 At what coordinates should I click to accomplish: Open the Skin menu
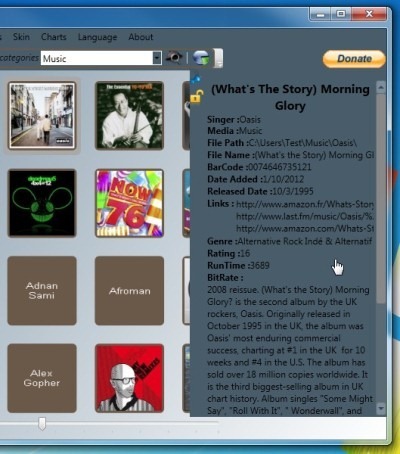(21, 37)
